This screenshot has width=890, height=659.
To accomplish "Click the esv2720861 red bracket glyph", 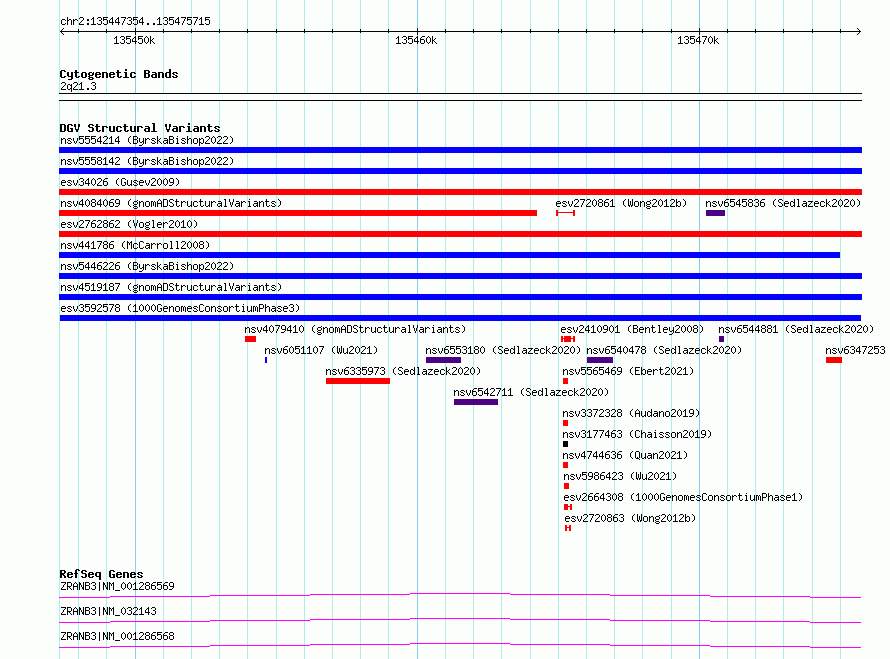I will click(x=565, y=213).
